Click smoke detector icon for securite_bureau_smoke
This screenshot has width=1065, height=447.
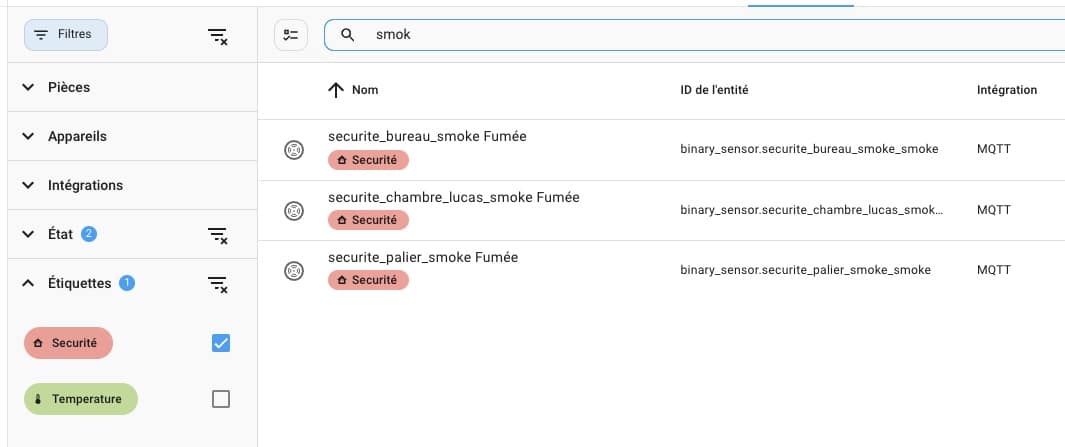click(x=293, y=150)
